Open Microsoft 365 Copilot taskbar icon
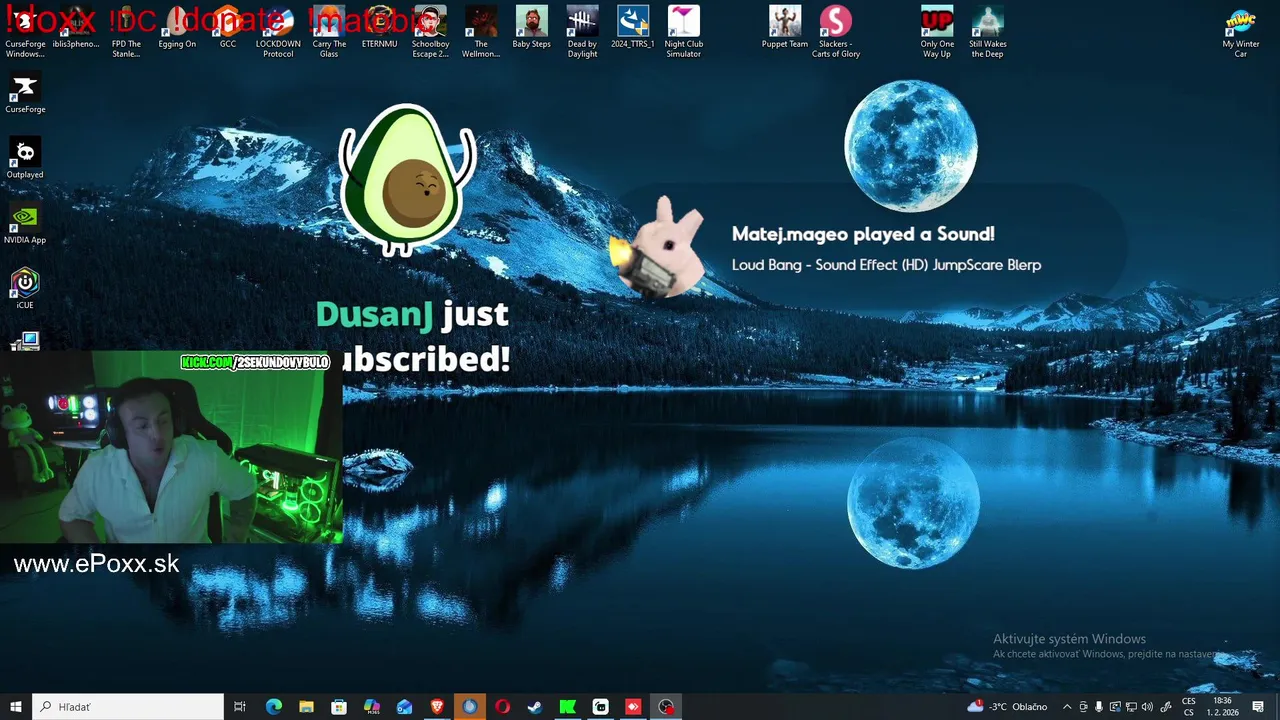 pyautogui.click(x=371, y=707)
